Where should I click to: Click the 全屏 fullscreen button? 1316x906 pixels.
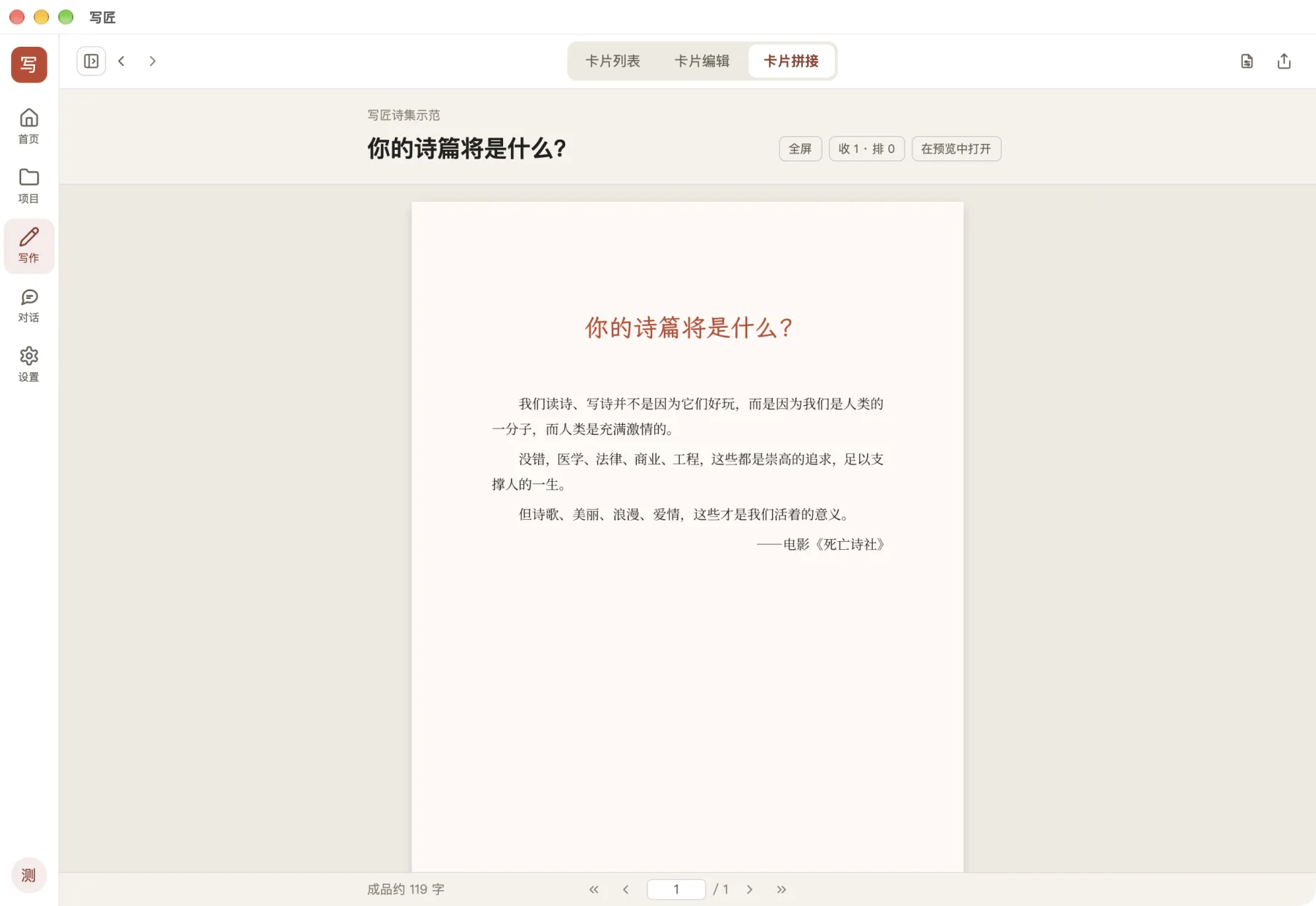(x=801, y=149)
